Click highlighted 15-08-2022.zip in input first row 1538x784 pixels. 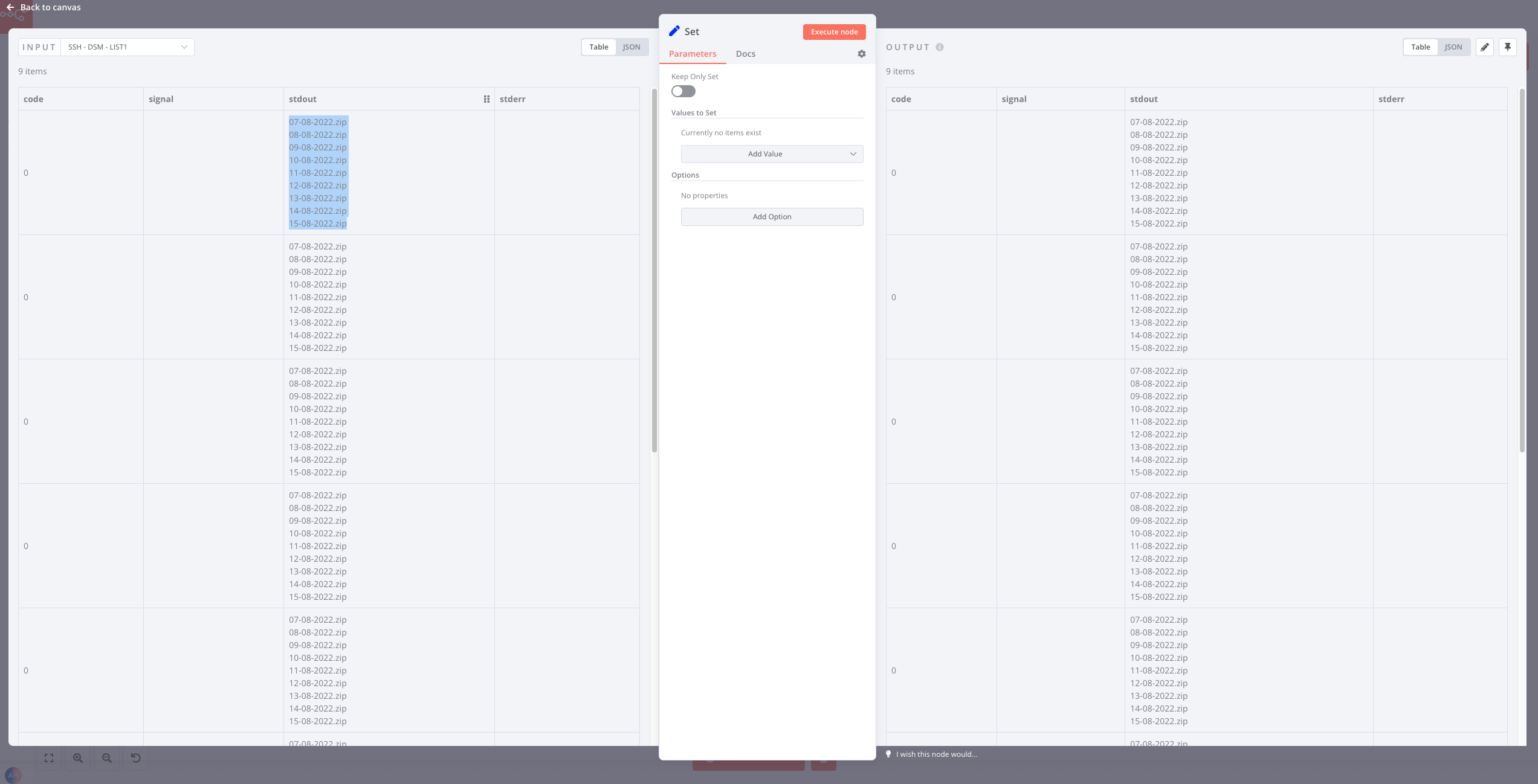[318, 223]
